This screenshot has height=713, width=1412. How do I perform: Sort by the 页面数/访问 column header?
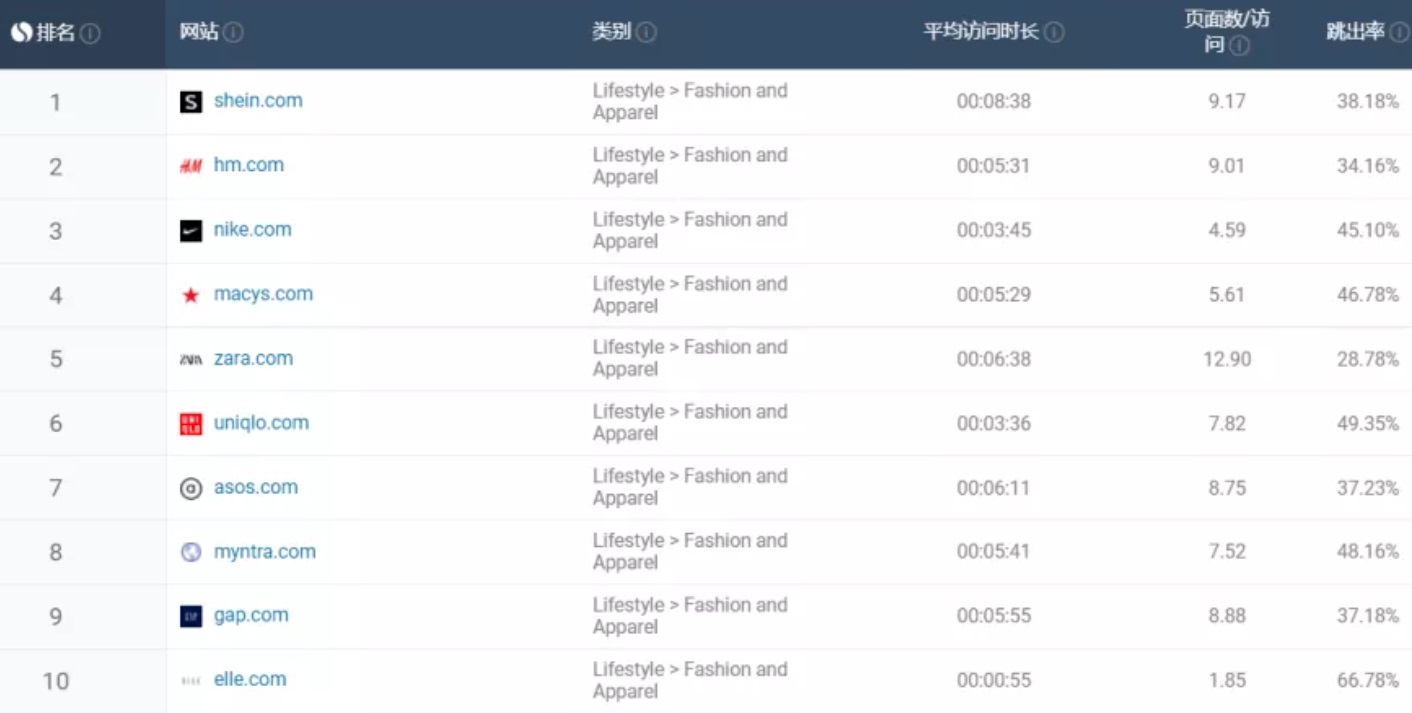[1227, 33]
